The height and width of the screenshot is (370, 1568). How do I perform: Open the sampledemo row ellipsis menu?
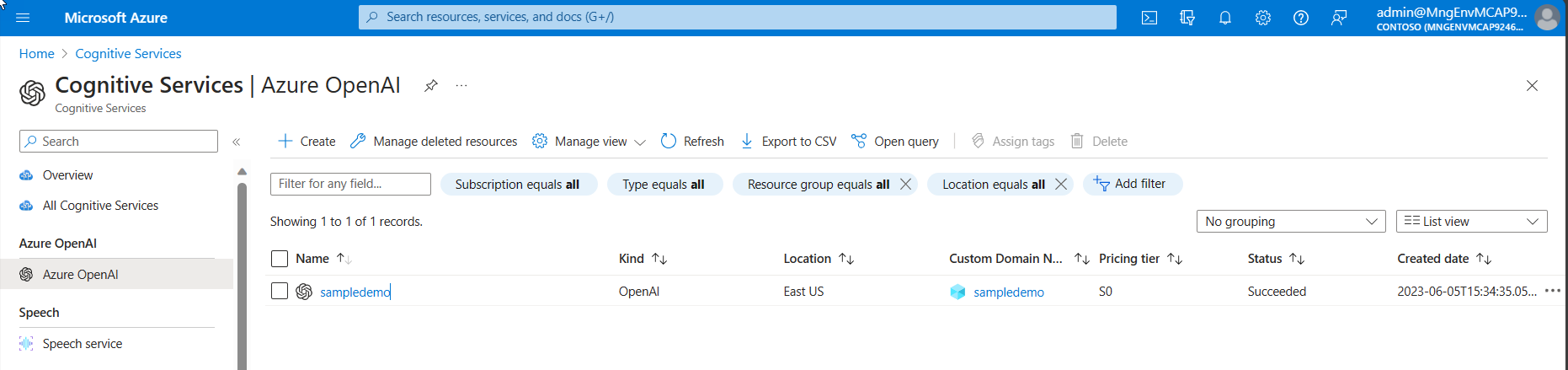[x=1553, y=291]
